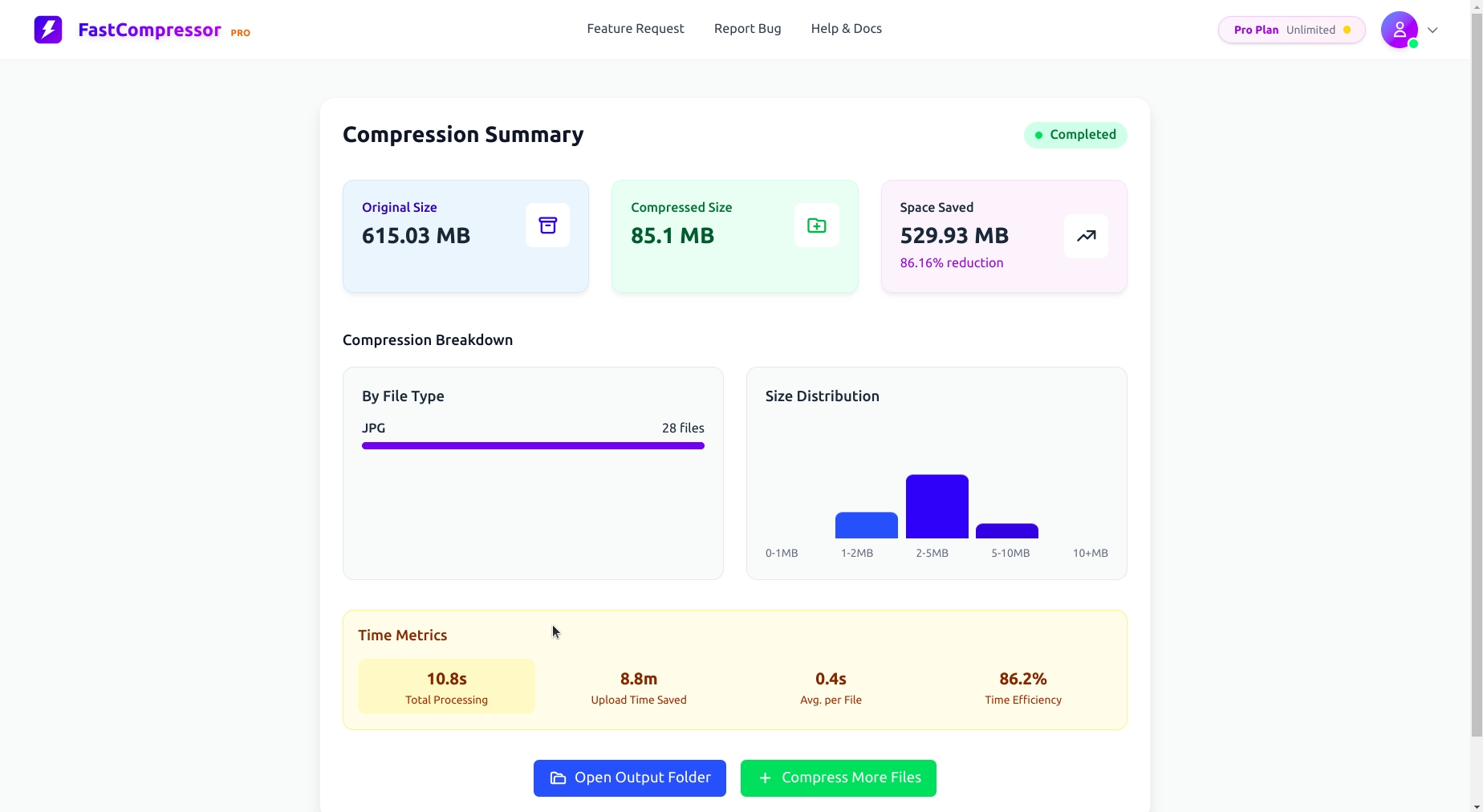
Task: Open Help & Docs
Action: pyautogui.click(x=847, y=29)
